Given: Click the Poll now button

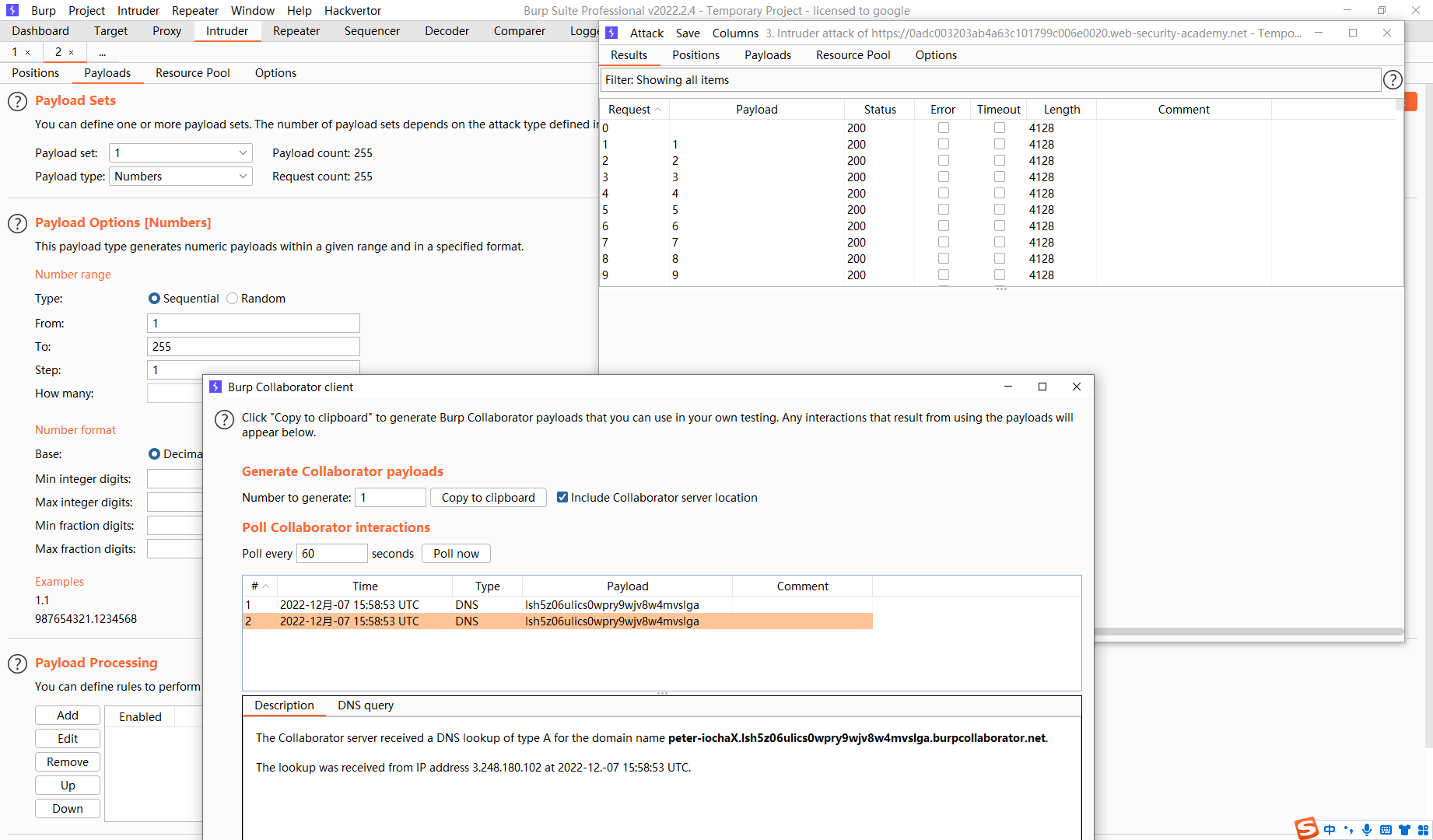Looking at the screenshot, I should [x=456, y=554].
